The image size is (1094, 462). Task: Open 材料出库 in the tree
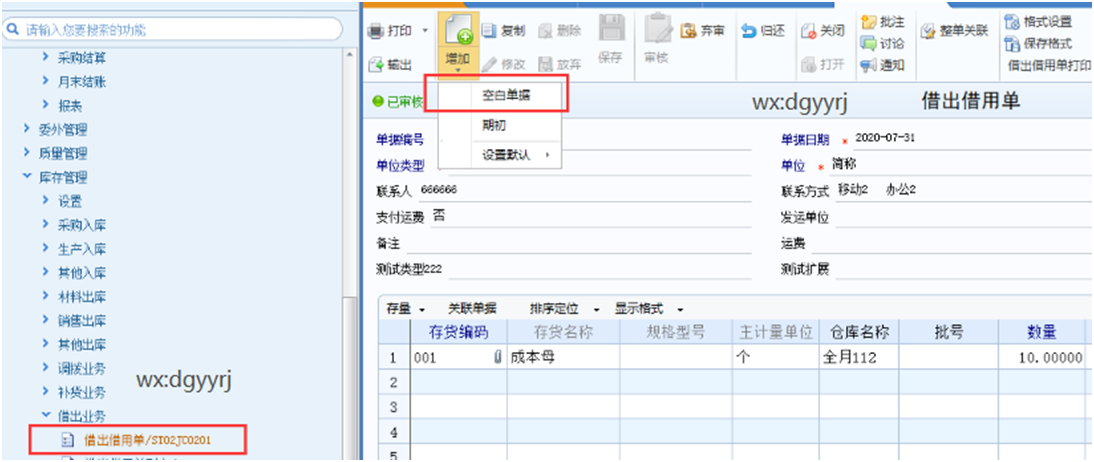tap(82, 297)
